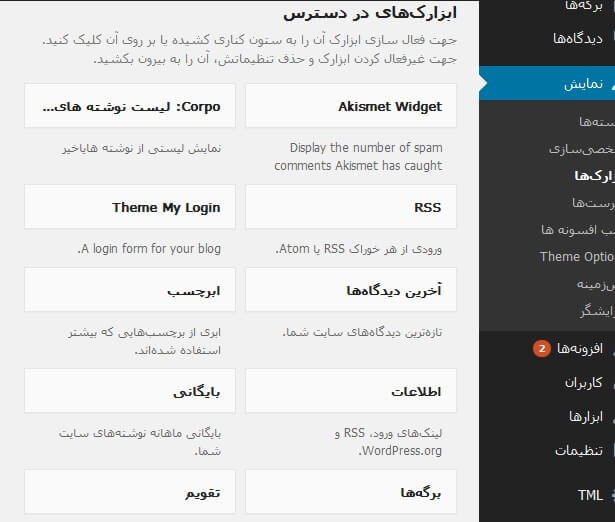Click the RSS widget
Image resolution: width=615 pixels, height=522 pixels.
point(351,207)
